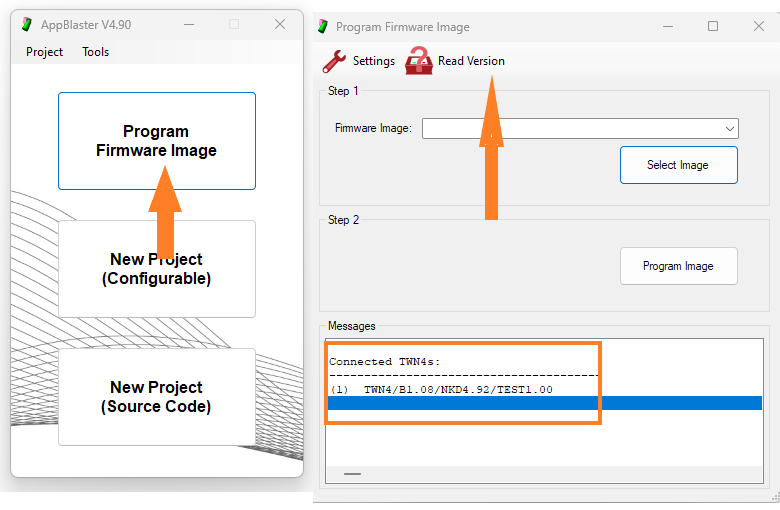Open the Tools menu in AppBlaster
This screenshot has height=510, width=780.
pos(96,52)
